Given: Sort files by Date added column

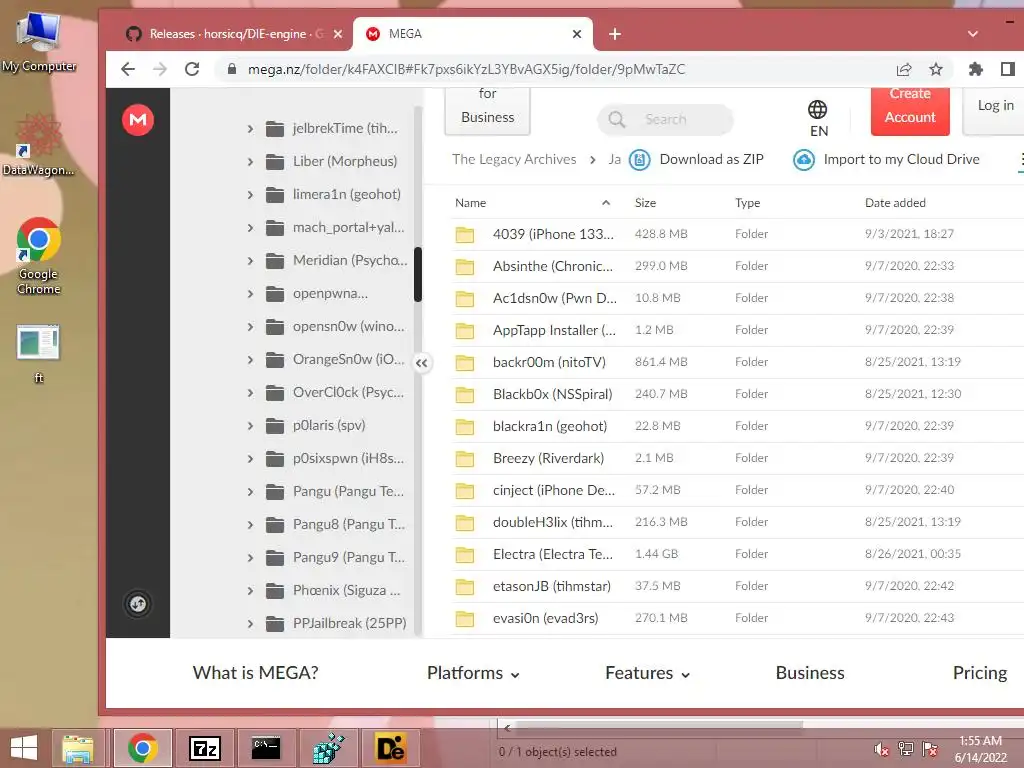Looking at the screenshot, I should pos(895,202).
